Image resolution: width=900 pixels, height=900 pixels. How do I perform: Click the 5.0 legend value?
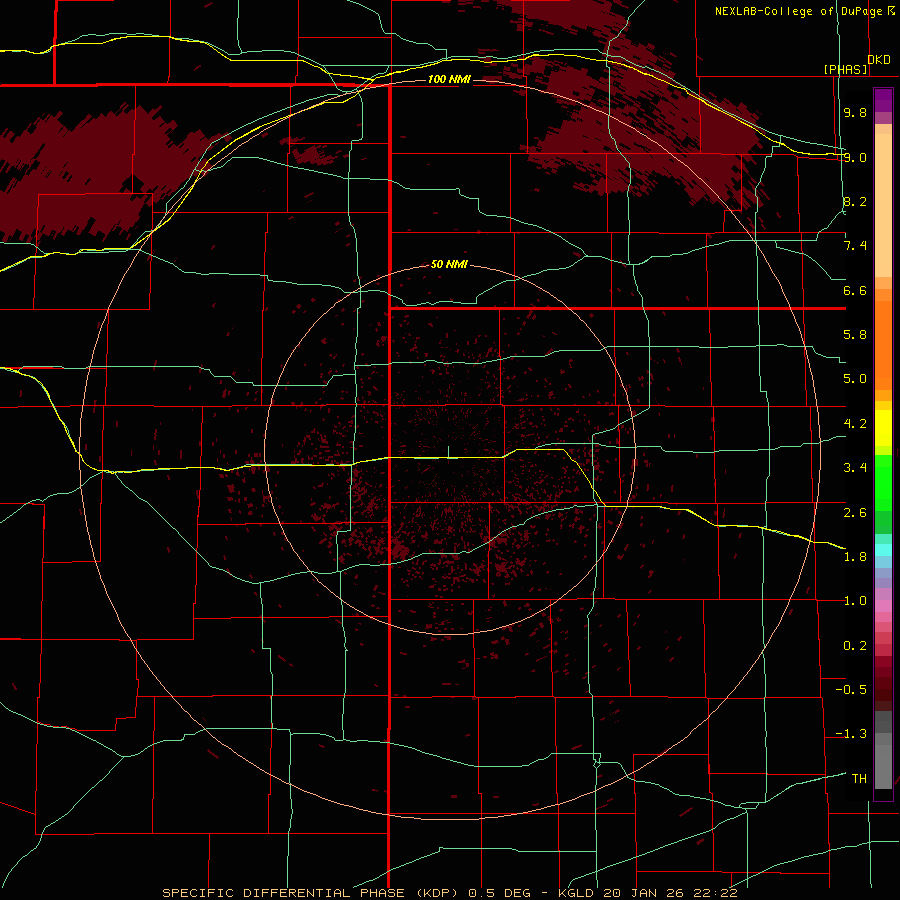pyautogui.click(x=855, y=379)
